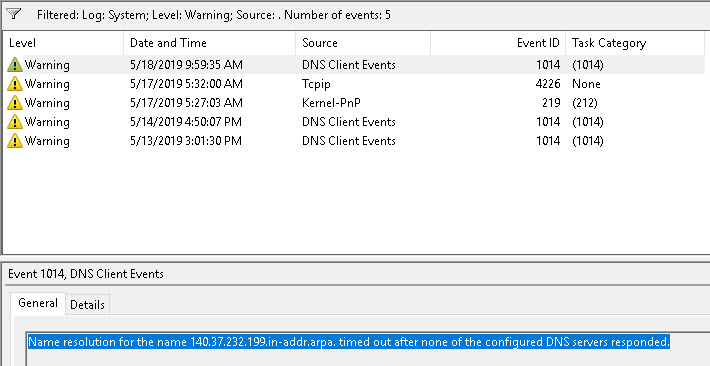Click event ID 1014 on 5/18/2019 row
Viewport: 710px width, 366px height.
(548, 65)
